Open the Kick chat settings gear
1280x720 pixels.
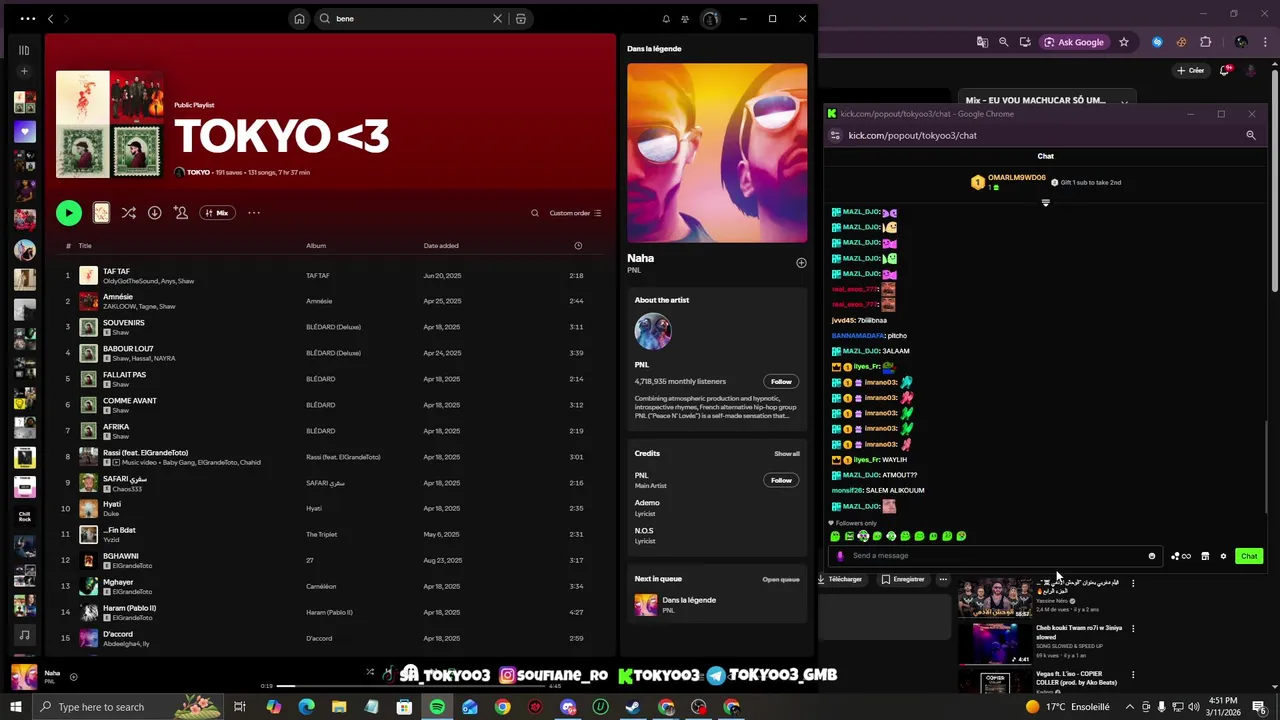(1223, 556)
